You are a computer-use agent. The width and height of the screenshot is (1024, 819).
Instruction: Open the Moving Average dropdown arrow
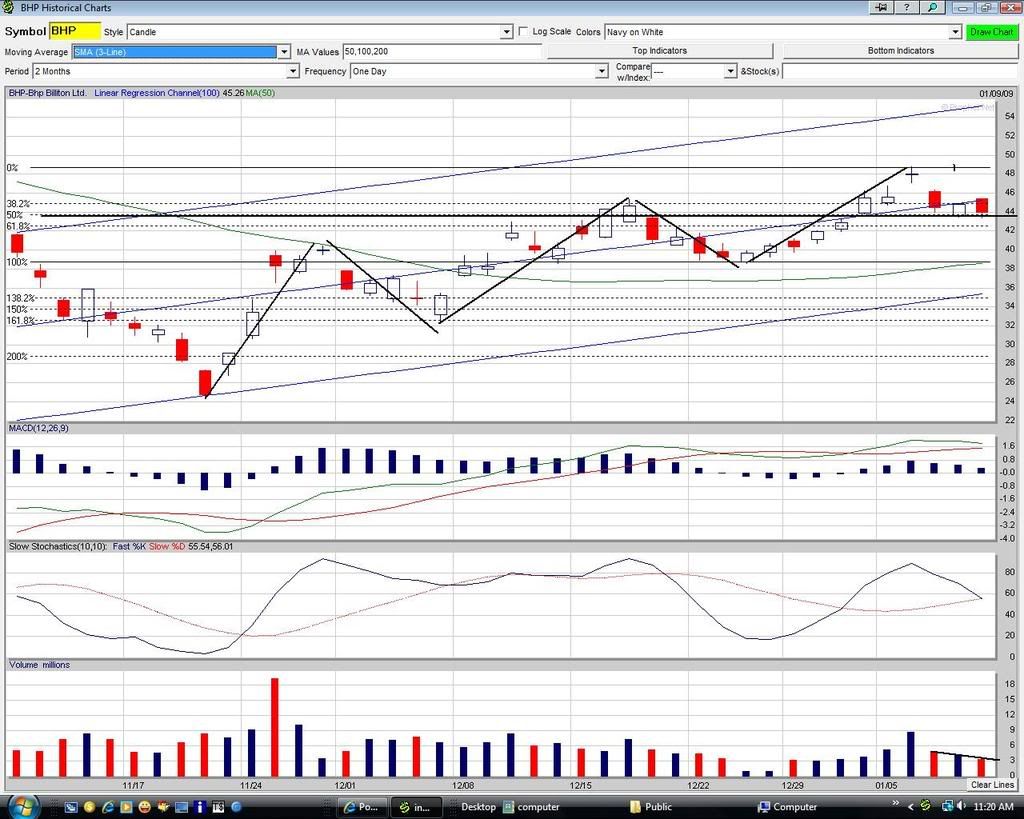[284, 52]
